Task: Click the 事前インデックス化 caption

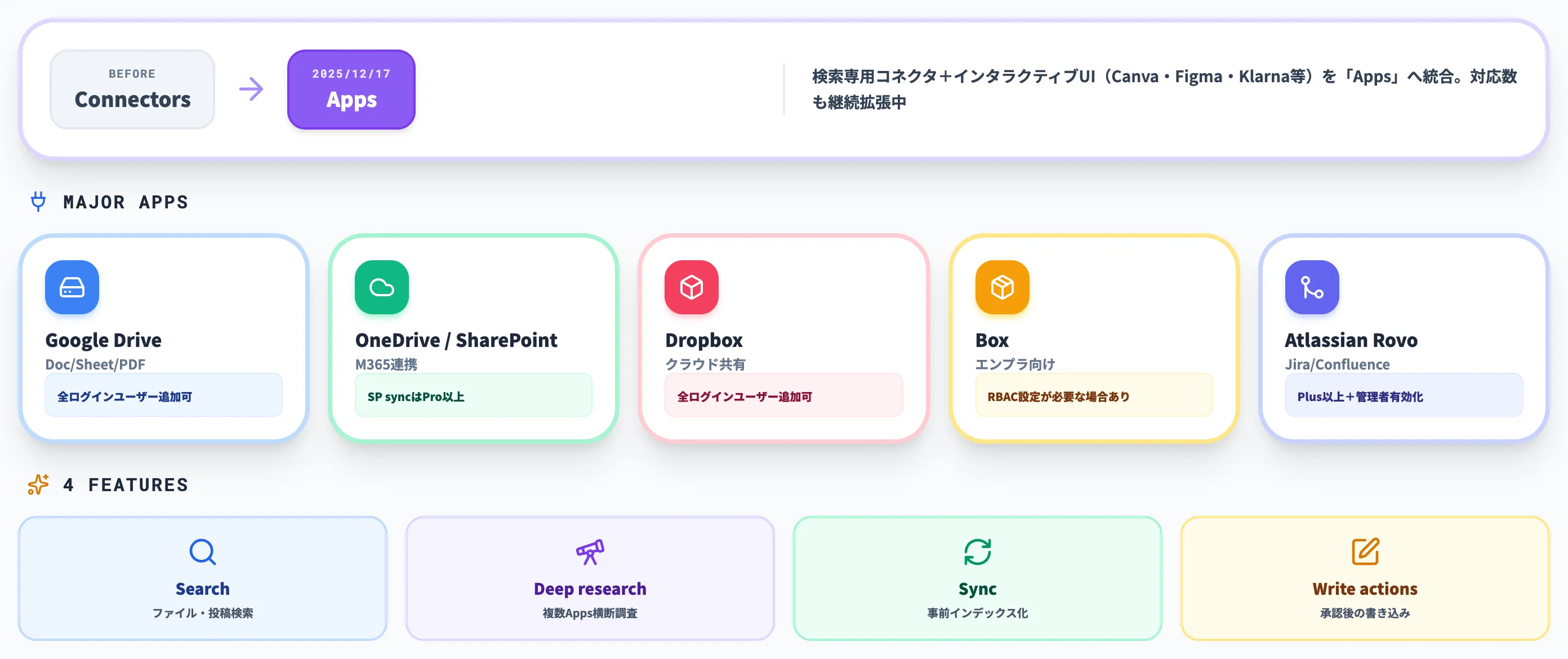Action: [978, 613]
